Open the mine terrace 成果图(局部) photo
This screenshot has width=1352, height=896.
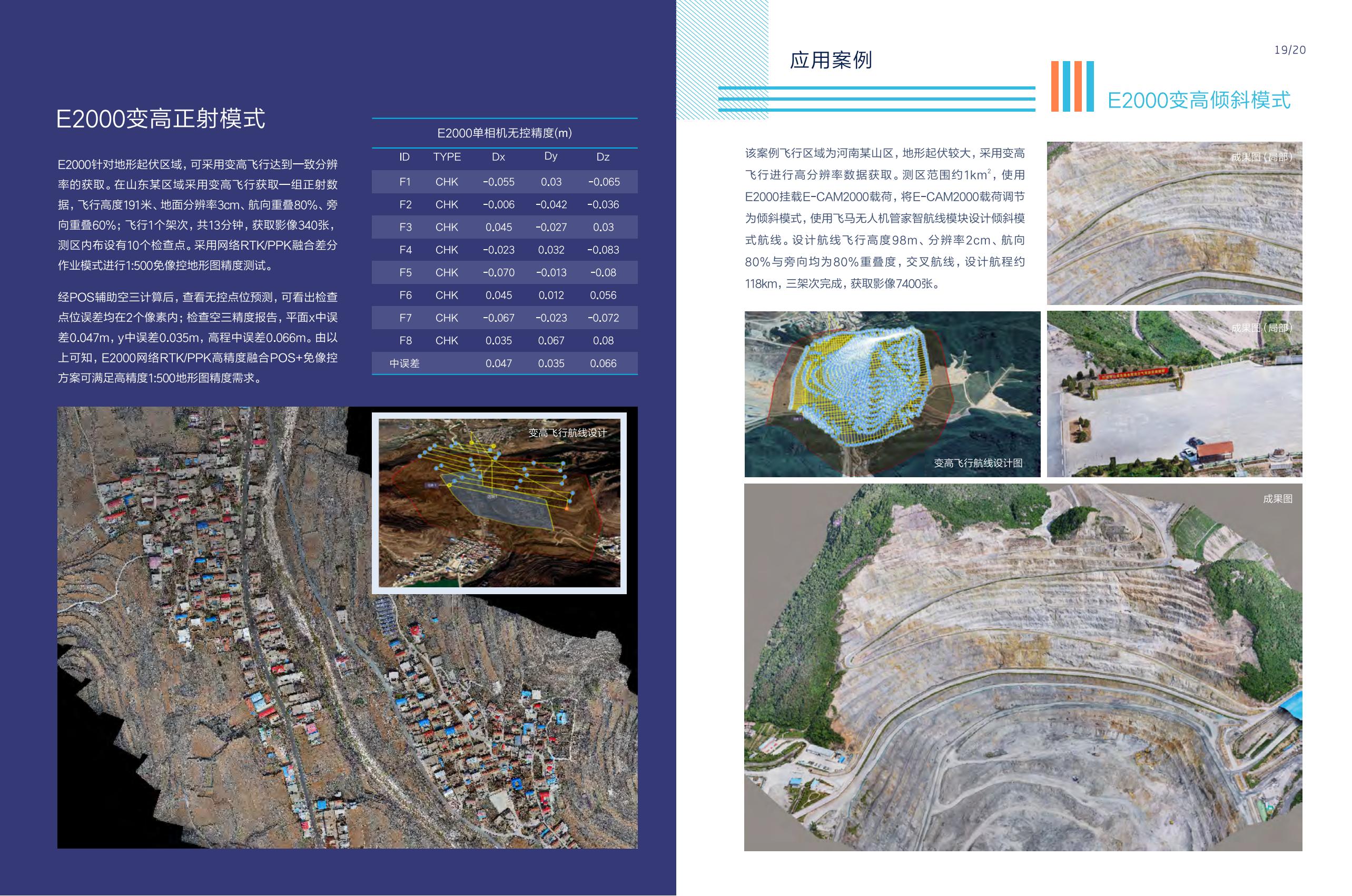(x=1175, y=223)
